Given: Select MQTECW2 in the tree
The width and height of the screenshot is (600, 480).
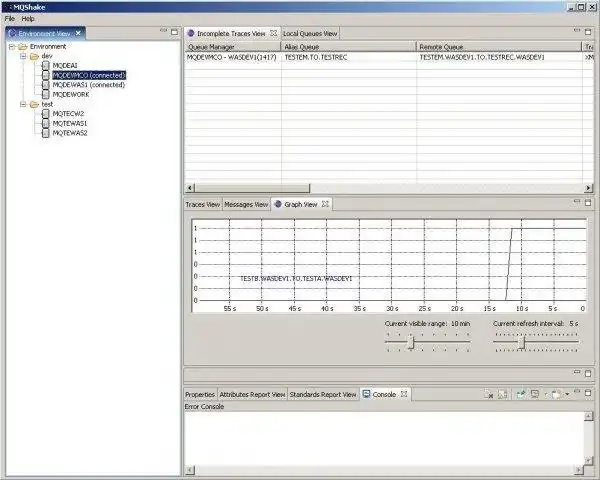Looking at the screenshot, I should pos(68,114).
